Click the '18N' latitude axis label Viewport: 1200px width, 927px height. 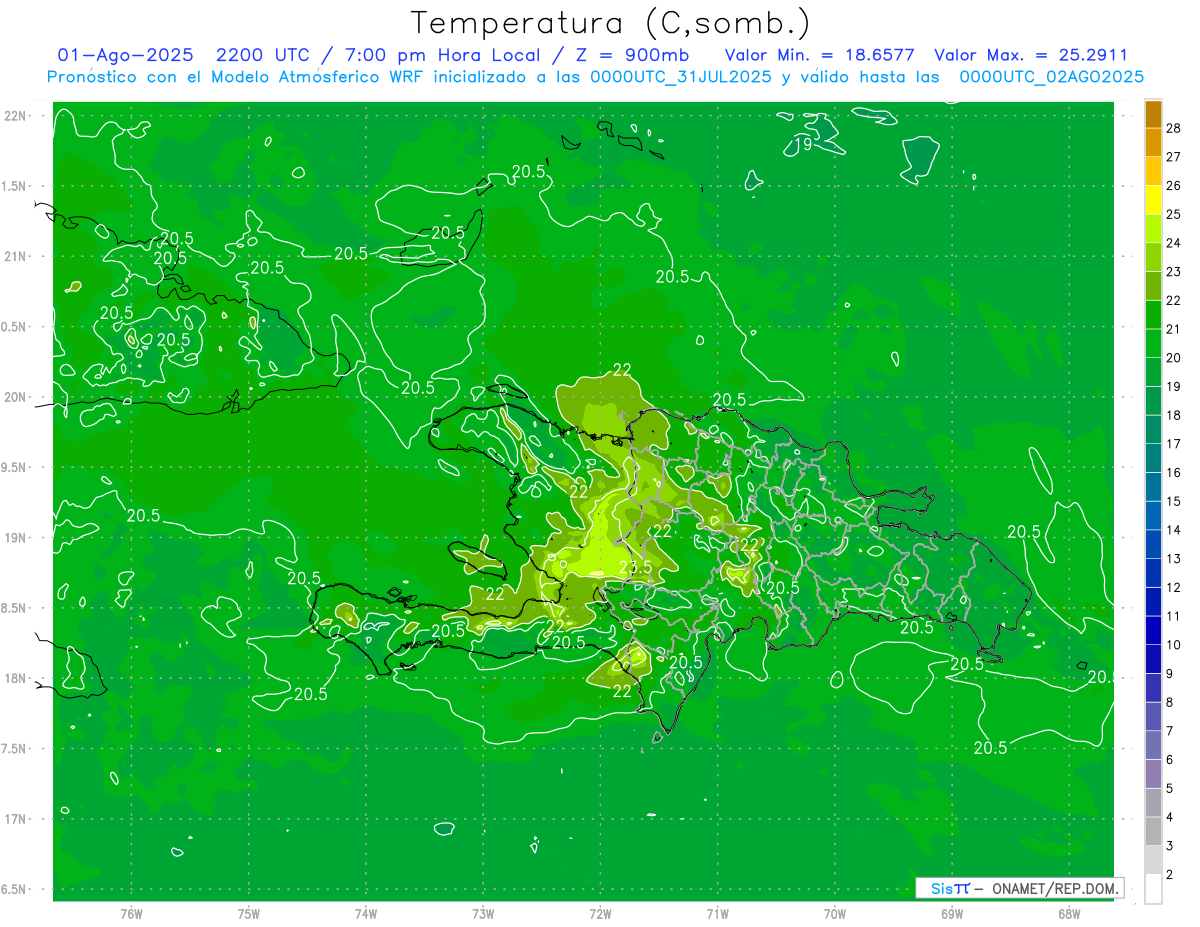[x=15, y=678]
